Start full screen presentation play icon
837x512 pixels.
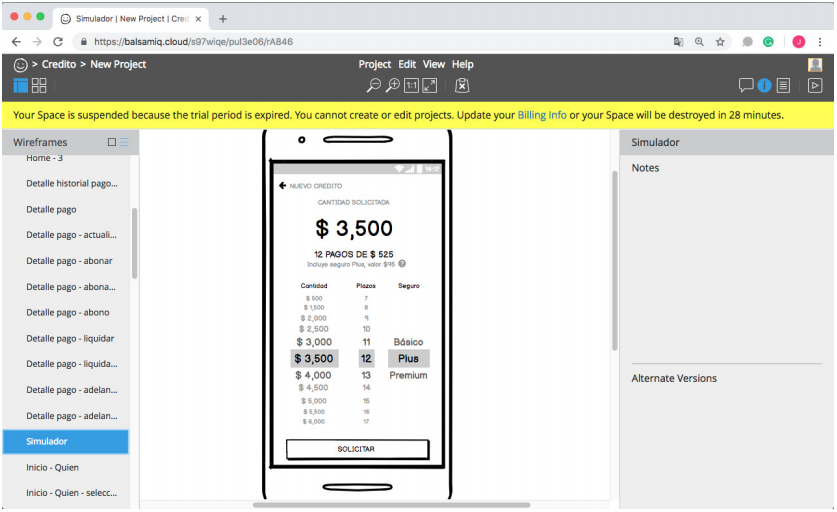tap(815, 85)
